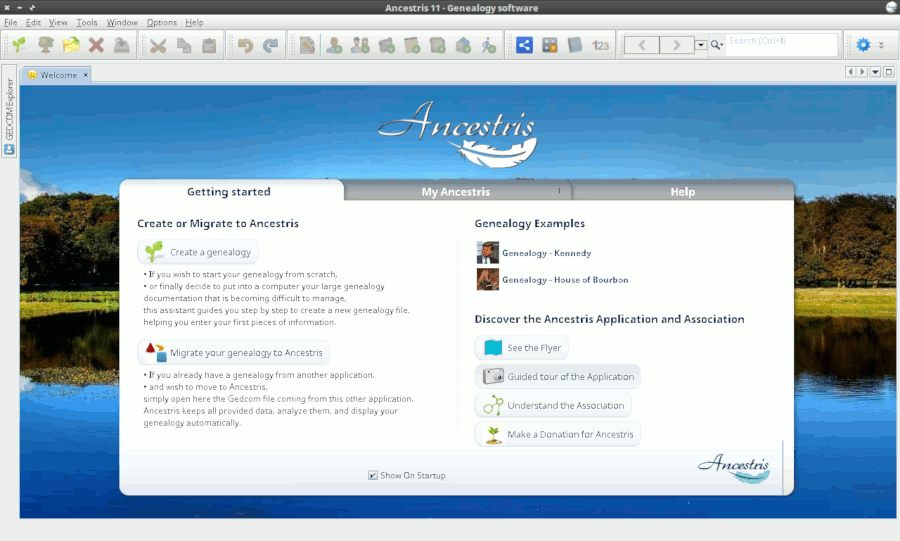Screen dimensions: 900x541
Task: Click Migrate your genealogy to Ancestris button
Action: pyautogui.click(x=234, y=352)
